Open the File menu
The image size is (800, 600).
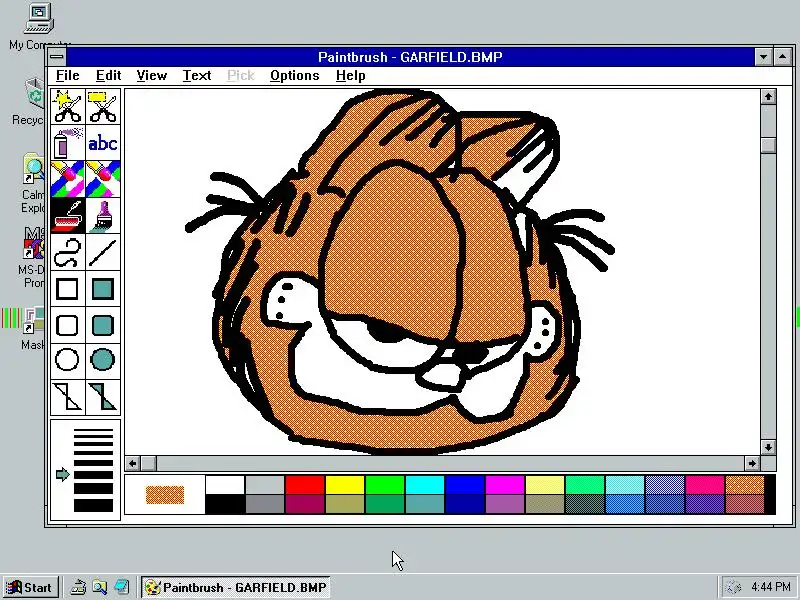67,76
